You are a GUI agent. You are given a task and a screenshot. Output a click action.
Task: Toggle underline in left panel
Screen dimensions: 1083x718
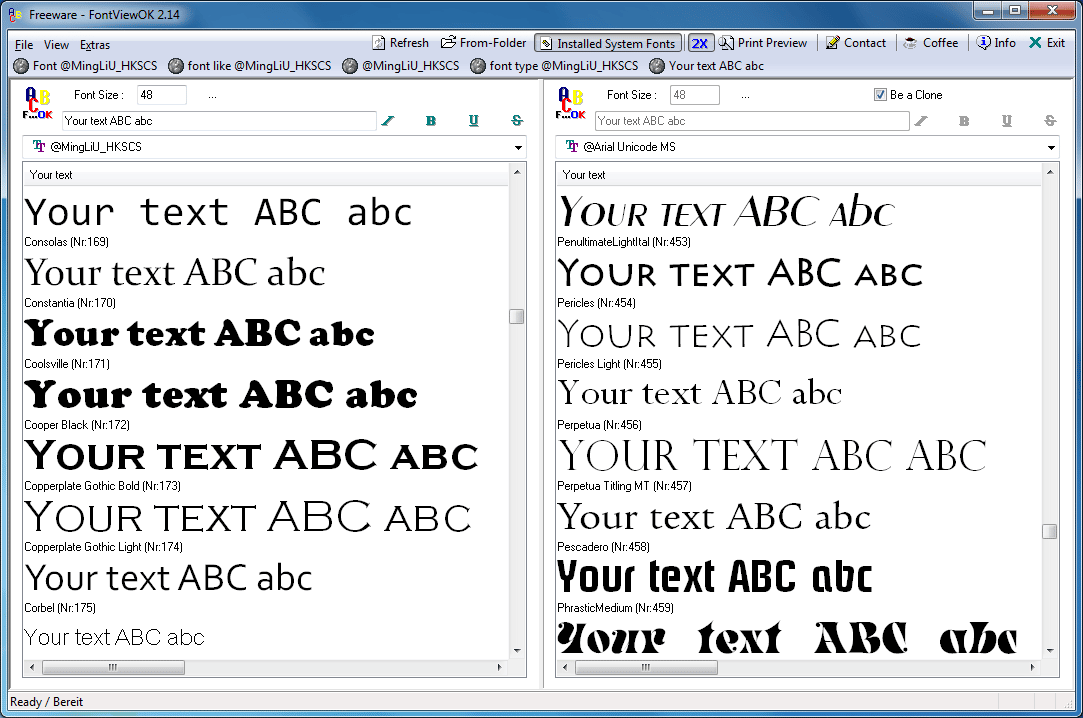(x=474, y=121)
